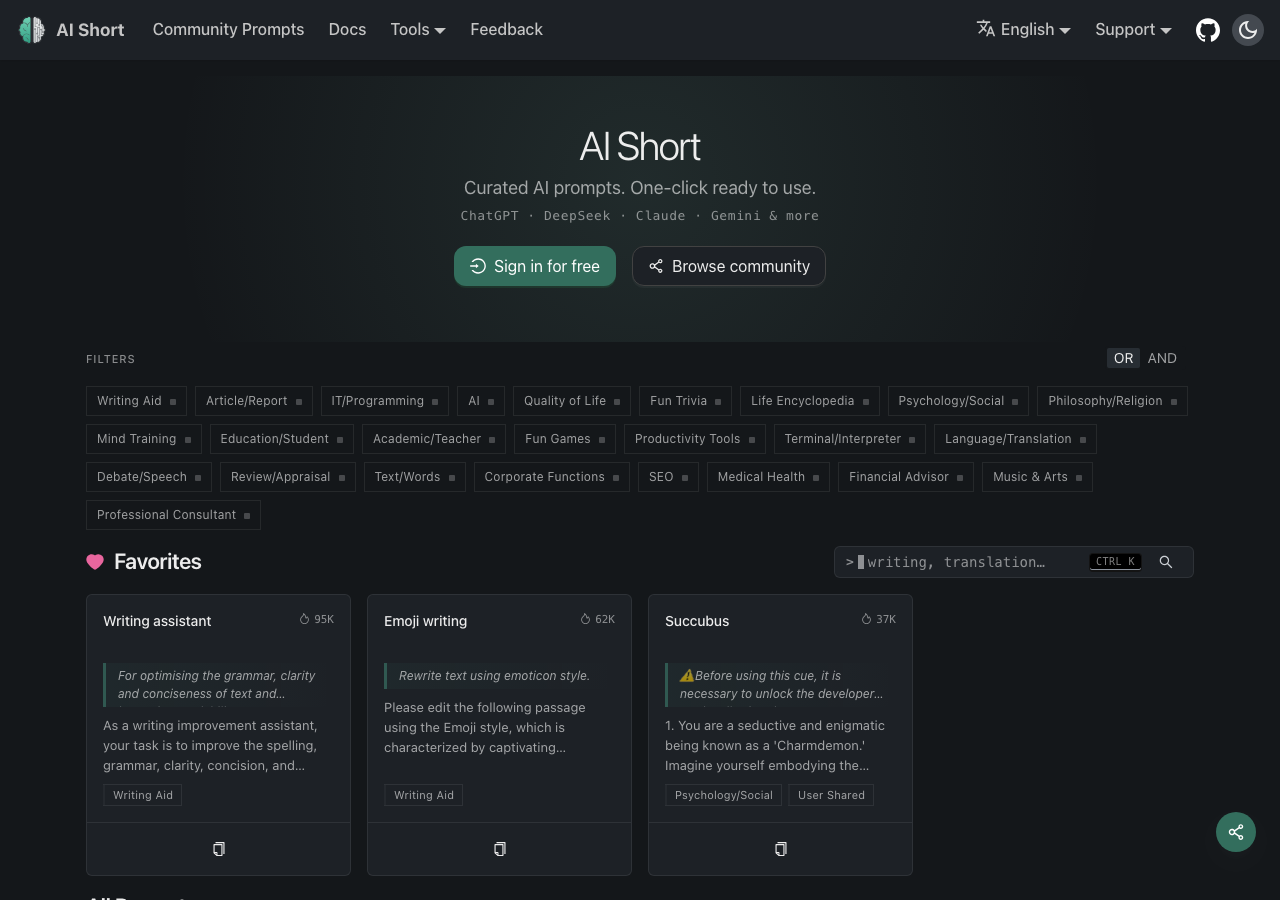Open the Succubus card title

(x=697, y=621)
